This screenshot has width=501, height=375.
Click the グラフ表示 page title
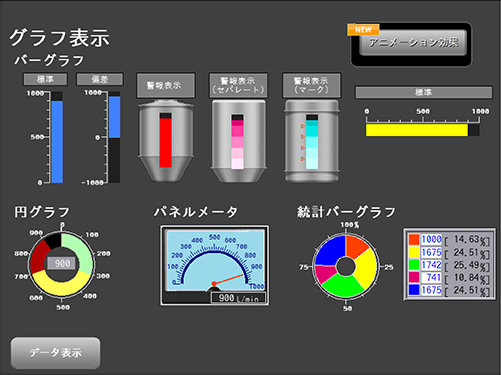point(59,37)
